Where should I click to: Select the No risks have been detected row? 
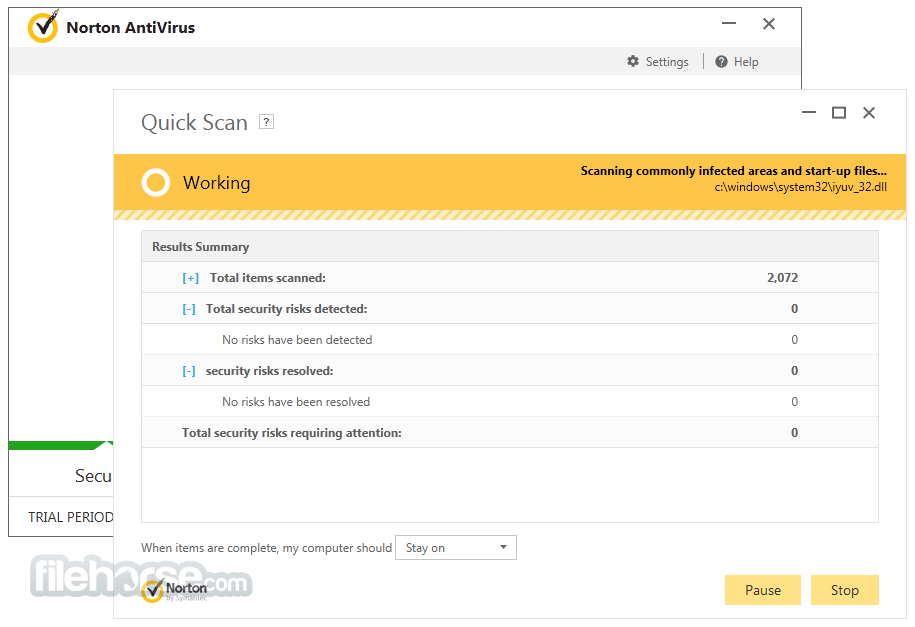[x=510, y=340]
